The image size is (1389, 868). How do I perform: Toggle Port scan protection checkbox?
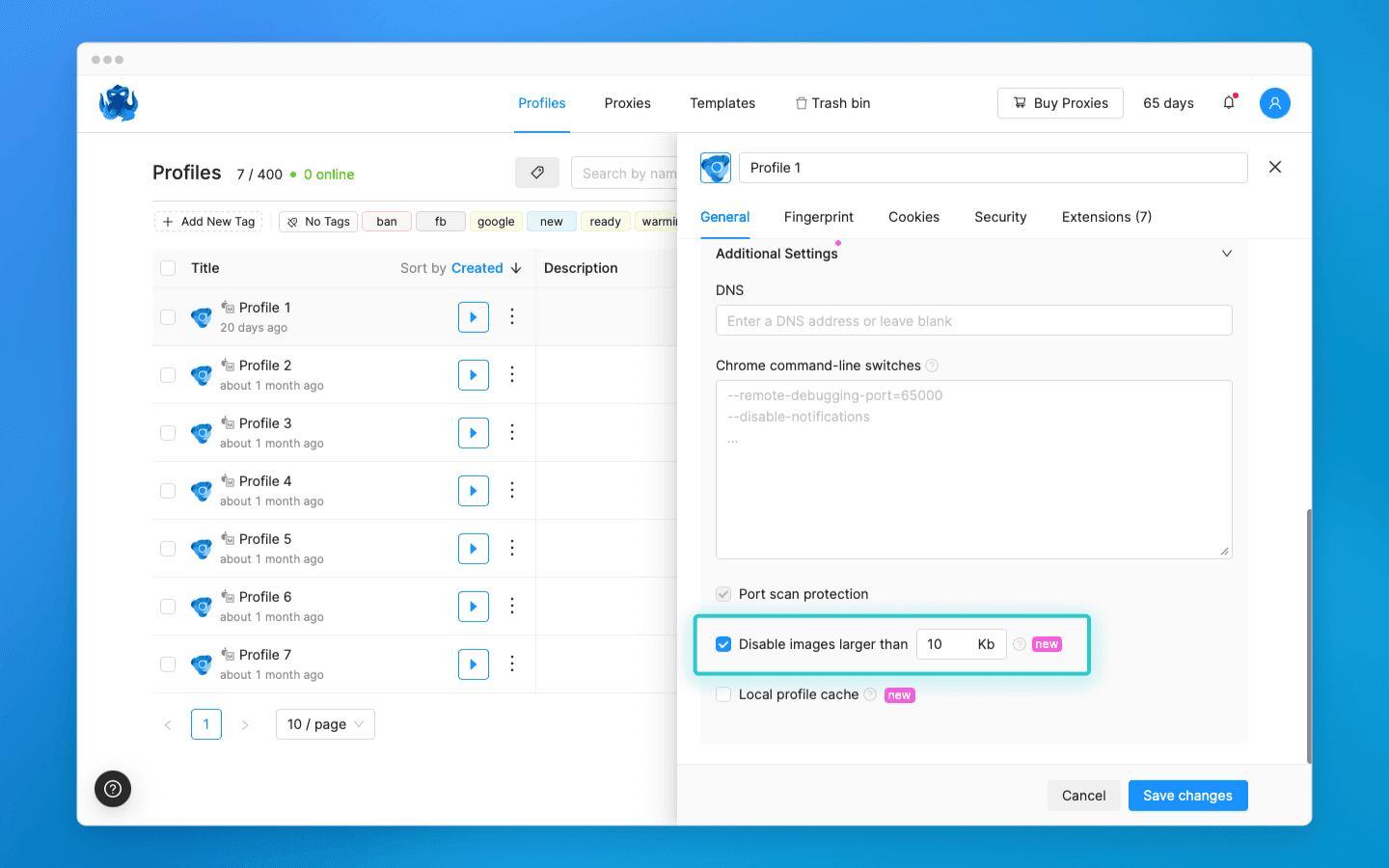[x=723, y=594]
